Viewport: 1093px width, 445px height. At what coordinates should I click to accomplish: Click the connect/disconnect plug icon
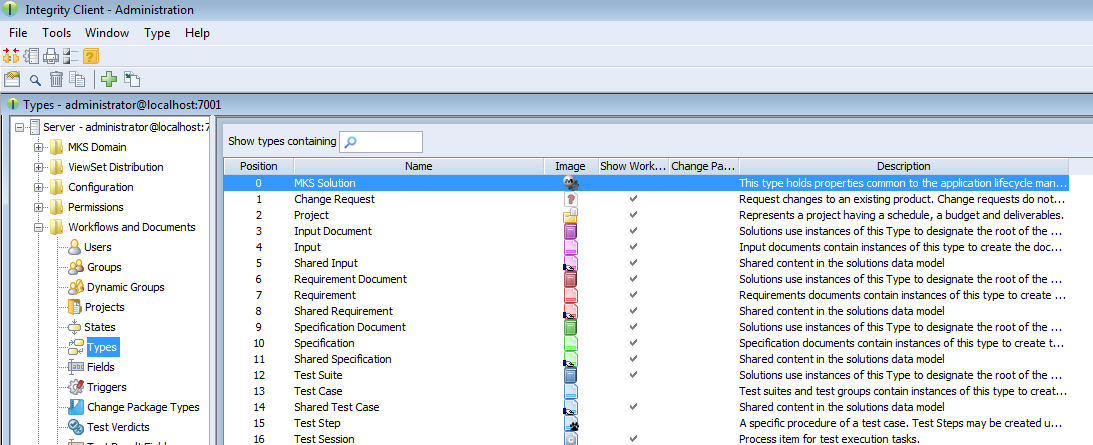(11, 56)
